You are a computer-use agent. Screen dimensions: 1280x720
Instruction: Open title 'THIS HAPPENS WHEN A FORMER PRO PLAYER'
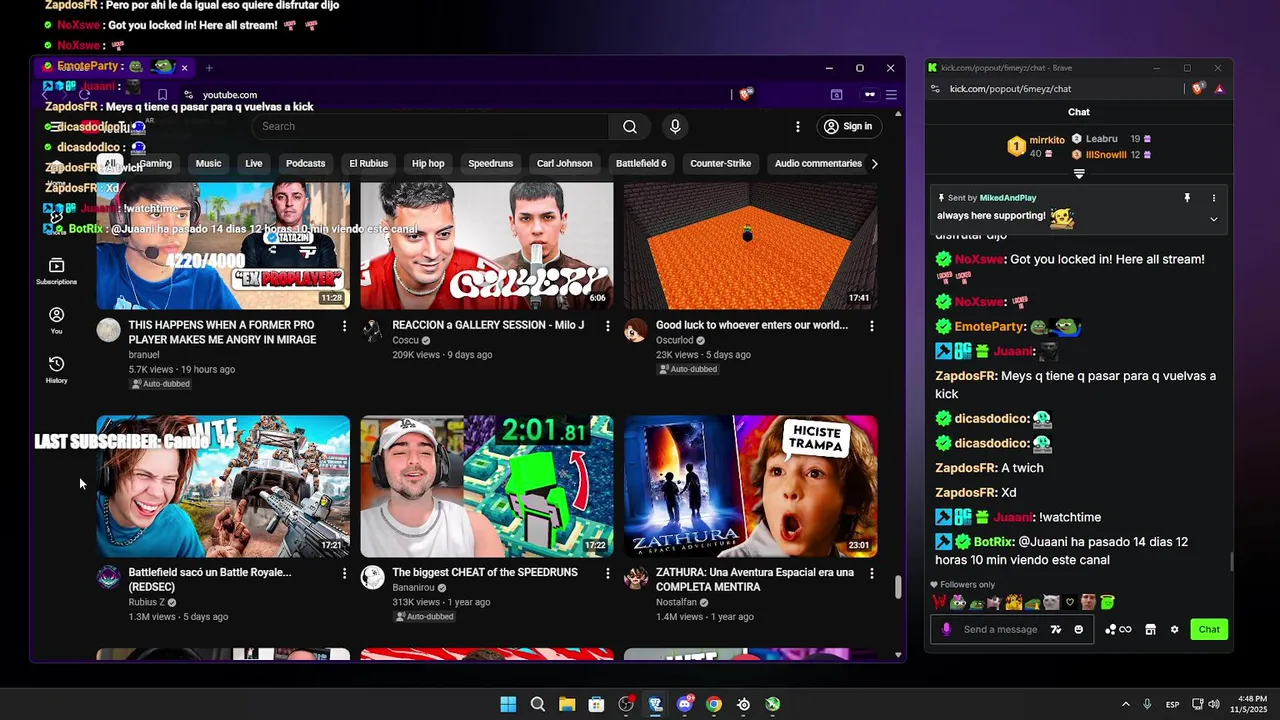point(222,332)
